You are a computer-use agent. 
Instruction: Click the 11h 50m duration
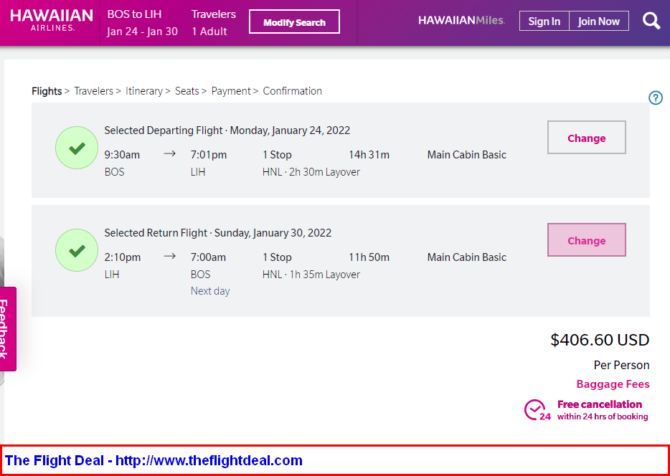coord(369,257)
